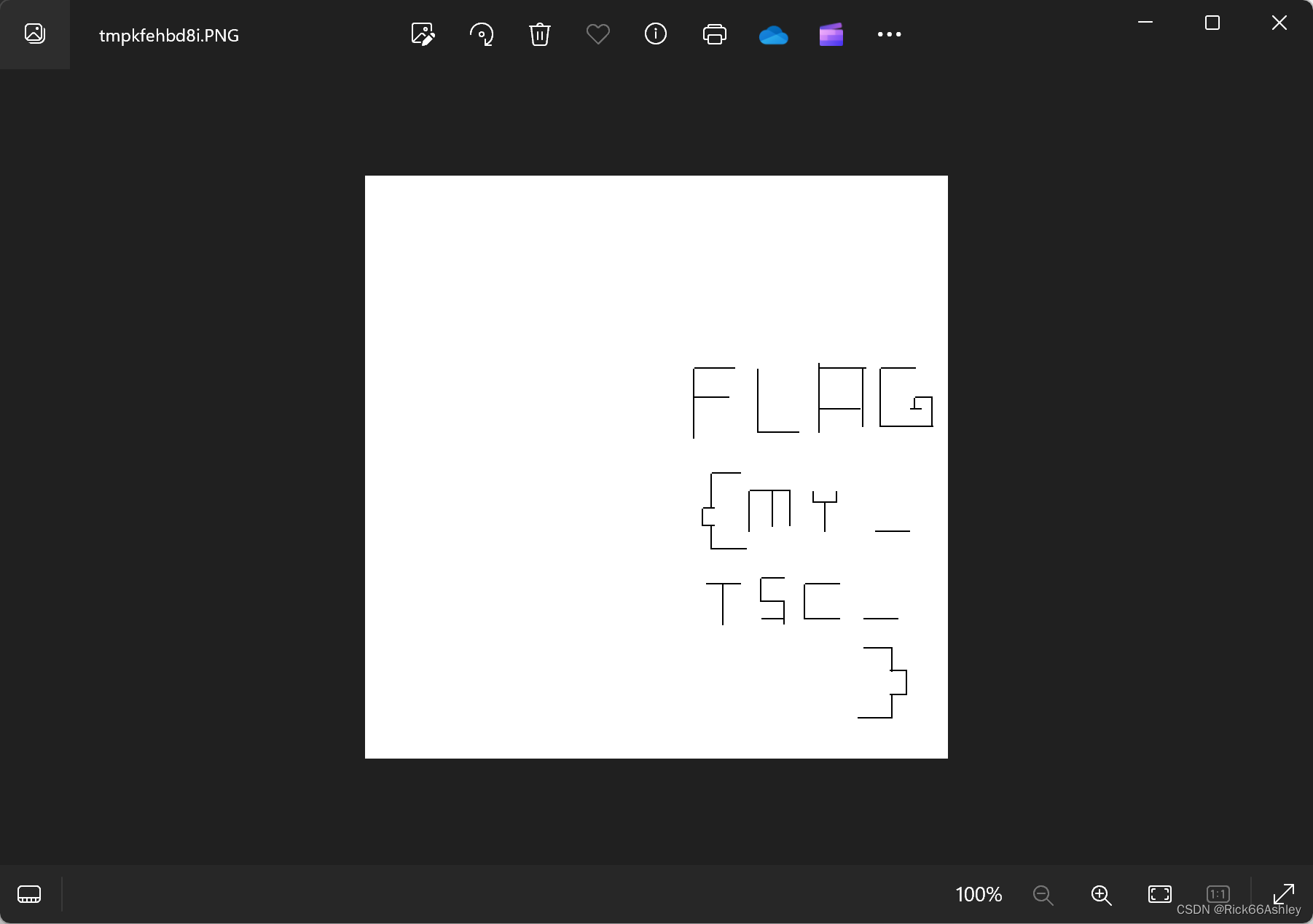This screenshot has height=924, width=1313.
Task: Enter fullscreen view mode
Action: 1285,895
